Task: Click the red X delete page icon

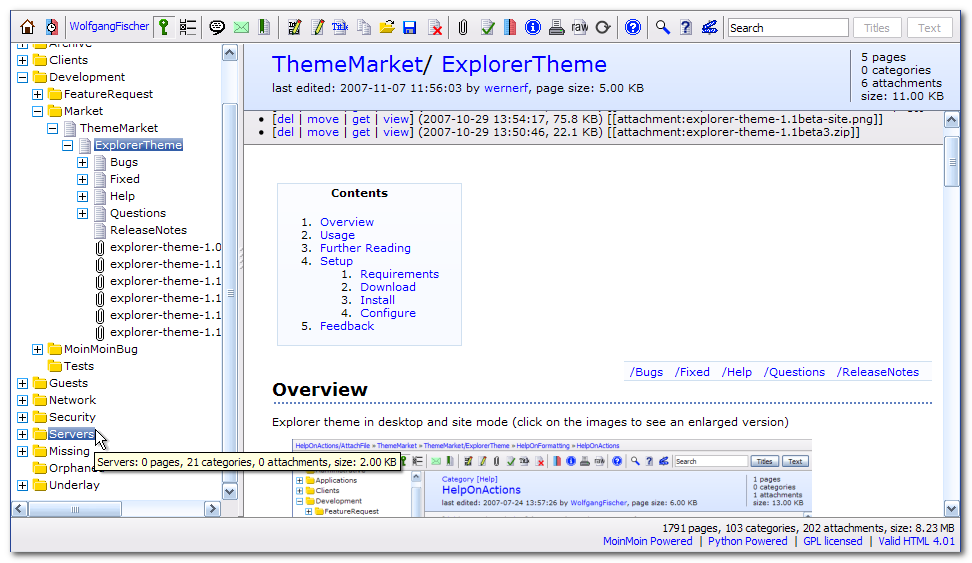Action: [x=436, y=28]
